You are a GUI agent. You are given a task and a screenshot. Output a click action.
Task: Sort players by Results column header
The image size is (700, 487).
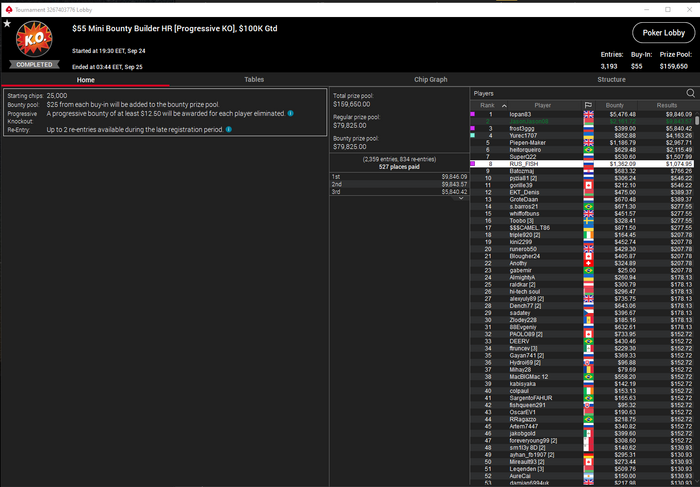click(667, 105)
